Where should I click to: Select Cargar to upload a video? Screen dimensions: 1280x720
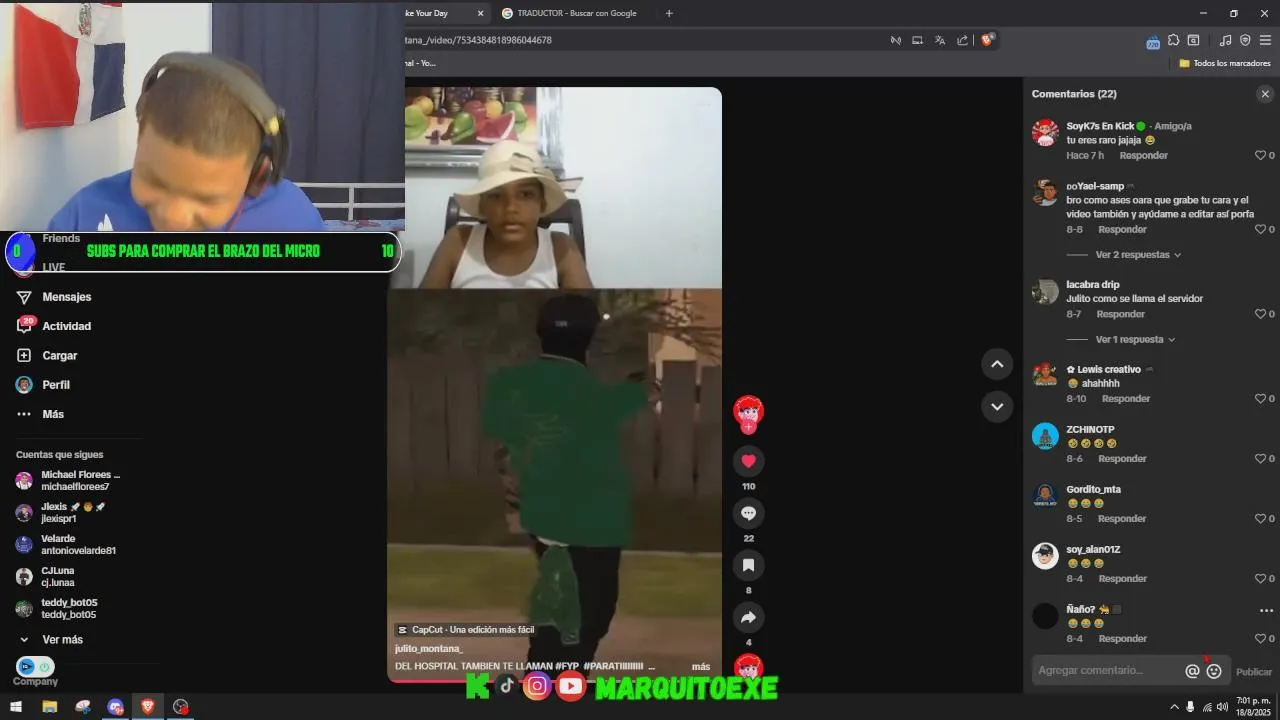[x=59, y=355]
